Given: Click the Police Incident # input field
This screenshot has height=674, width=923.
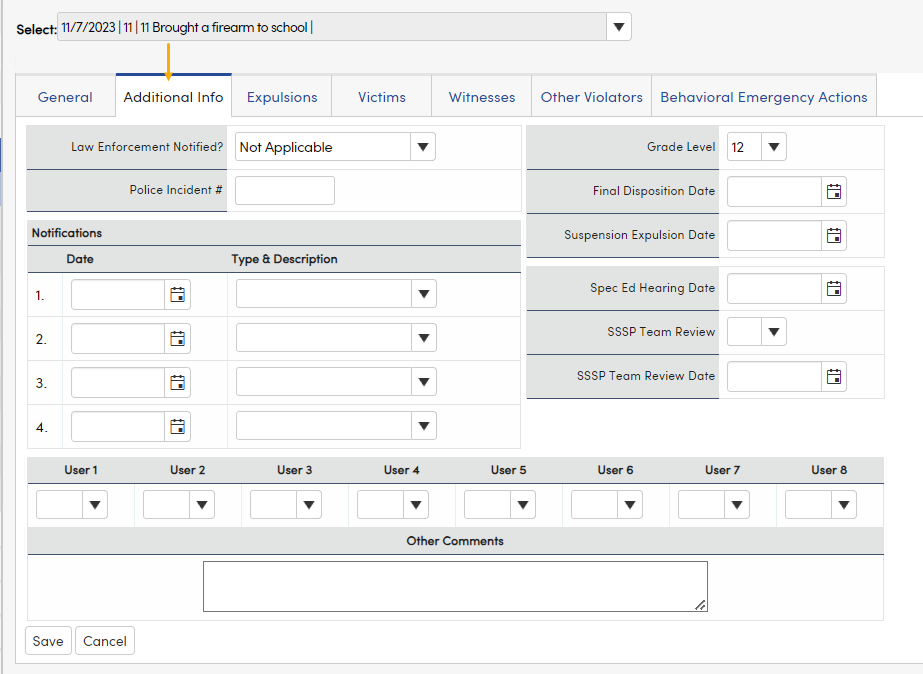Looking at the screenshot, I should (x=284, y=190).
